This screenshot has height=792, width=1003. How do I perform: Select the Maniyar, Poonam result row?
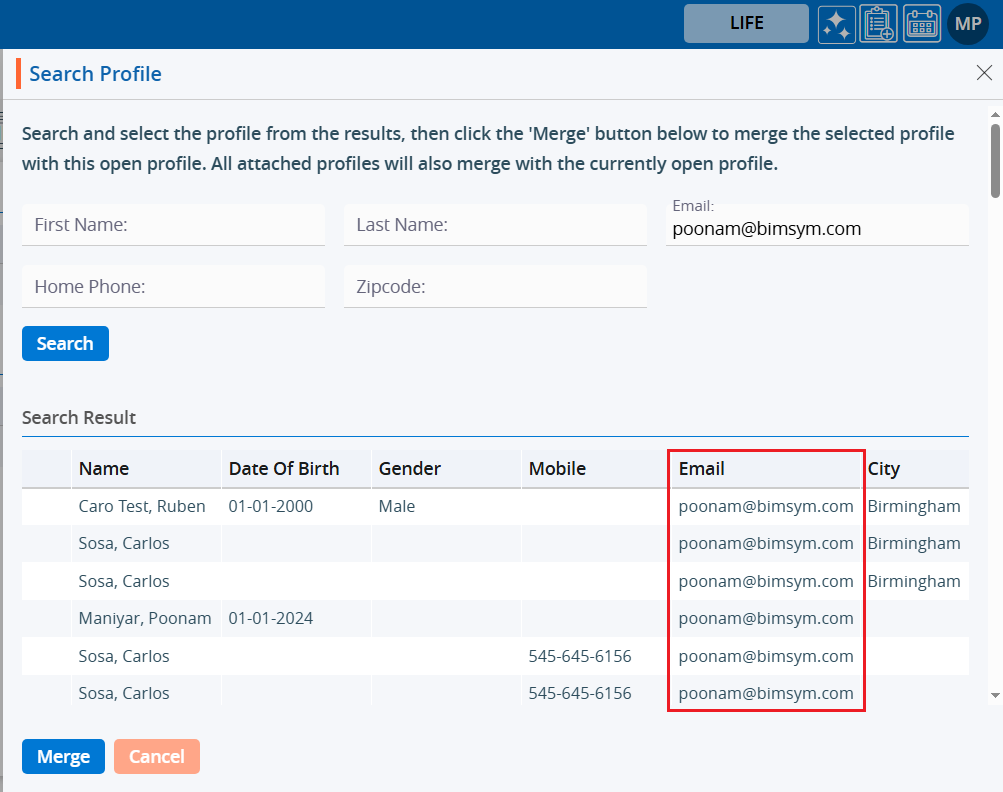145,619
